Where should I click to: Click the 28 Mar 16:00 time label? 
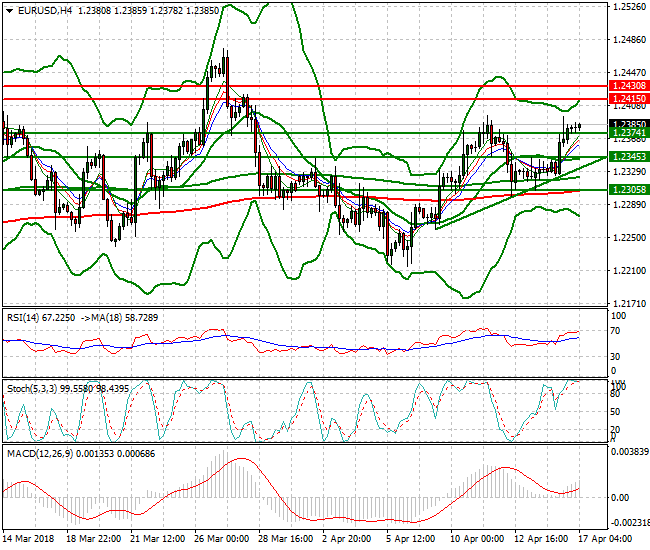coord(286,539)
